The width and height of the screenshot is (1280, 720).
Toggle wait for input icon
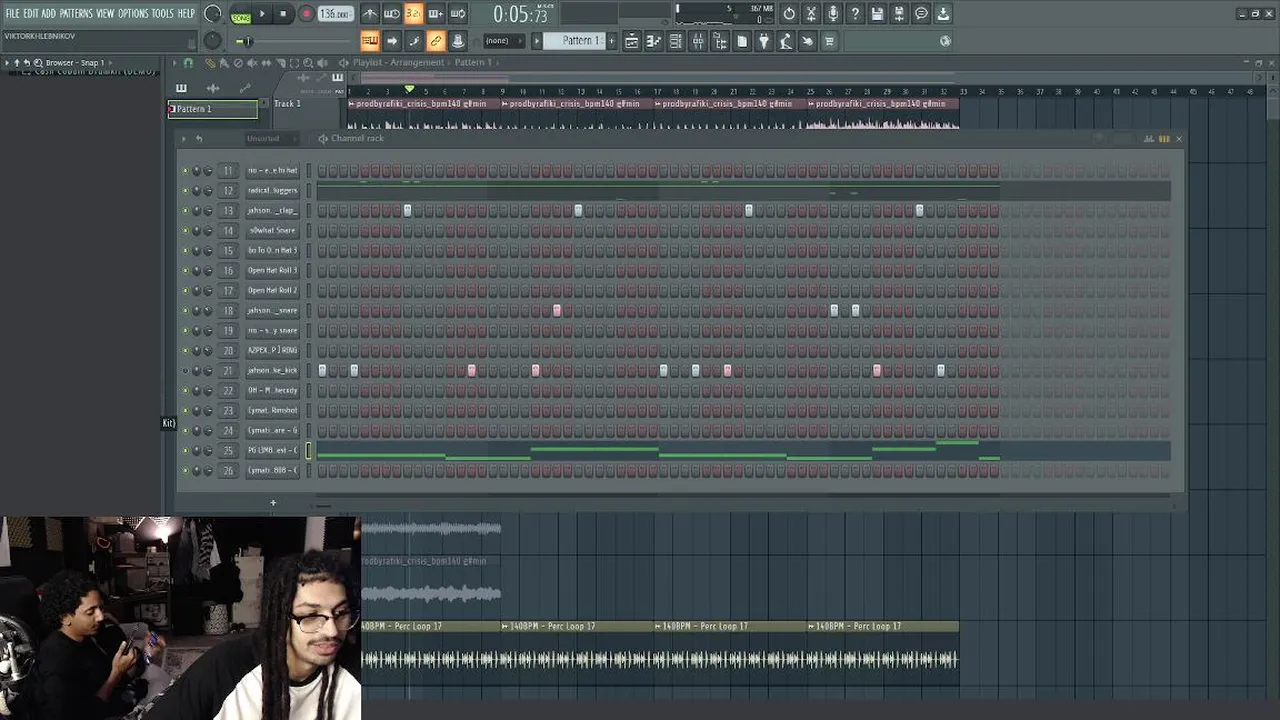tap(392, 14)
